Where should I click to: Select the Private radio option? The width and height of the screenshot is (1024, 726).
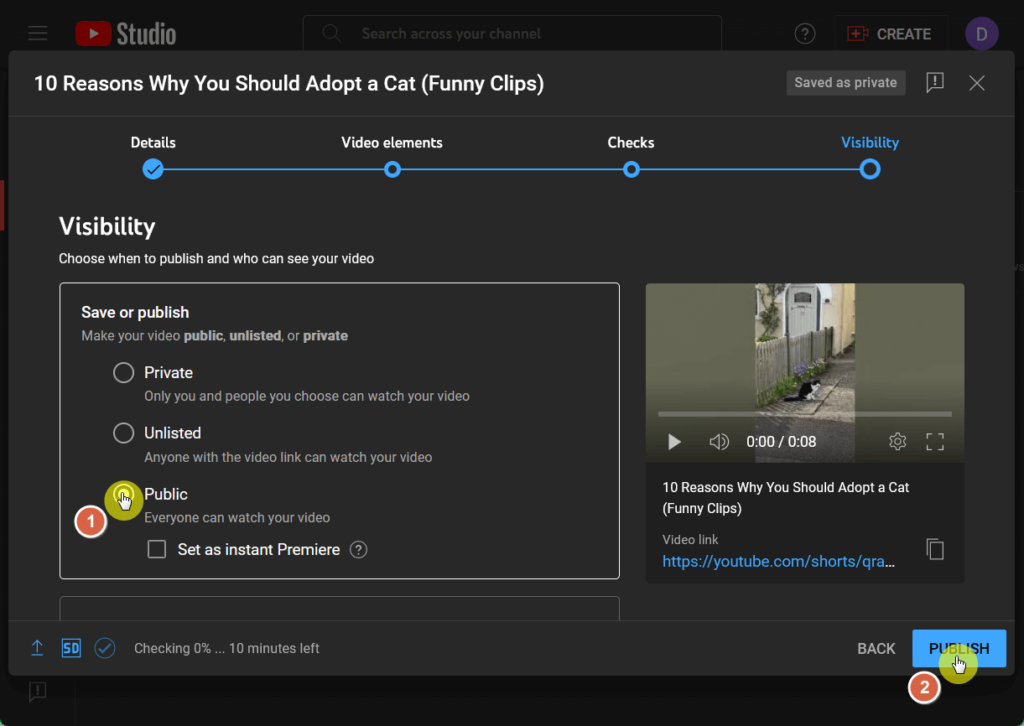[123, 373]
